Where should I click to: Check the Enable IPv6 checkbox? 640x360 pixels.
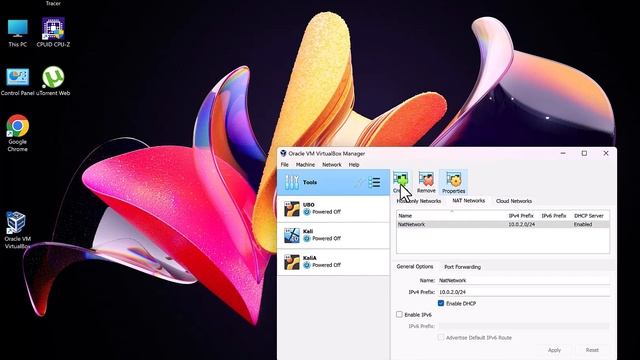pyautogui.click(x=399, y=314)
